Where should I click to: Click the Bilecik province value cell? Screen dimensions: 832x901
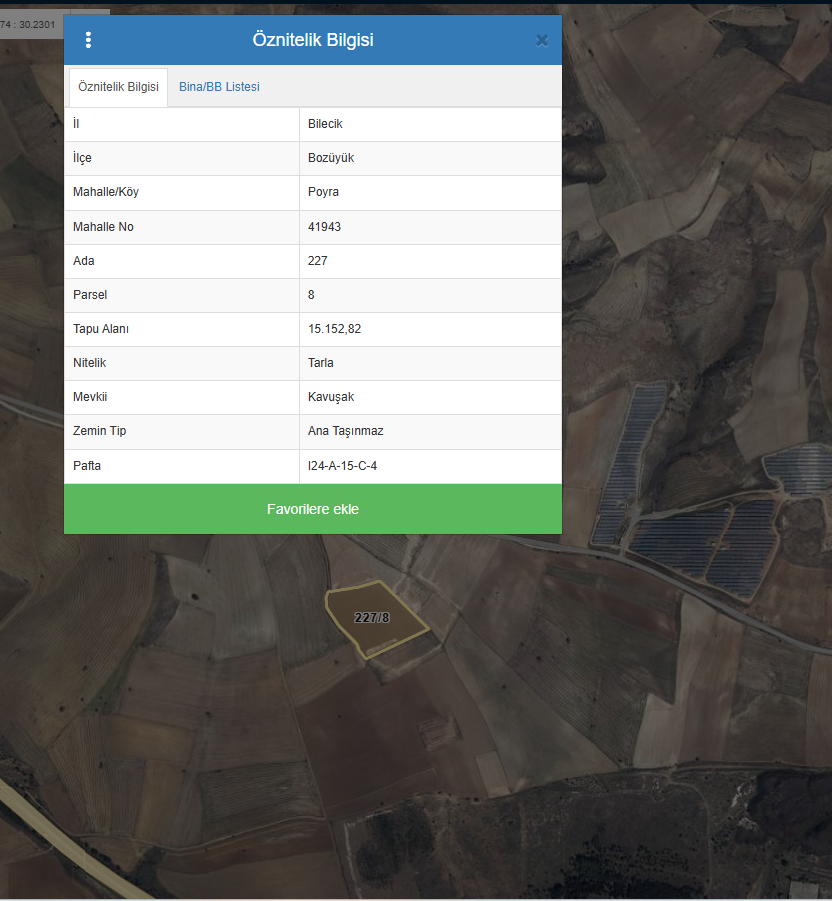[x=430, y=124]
